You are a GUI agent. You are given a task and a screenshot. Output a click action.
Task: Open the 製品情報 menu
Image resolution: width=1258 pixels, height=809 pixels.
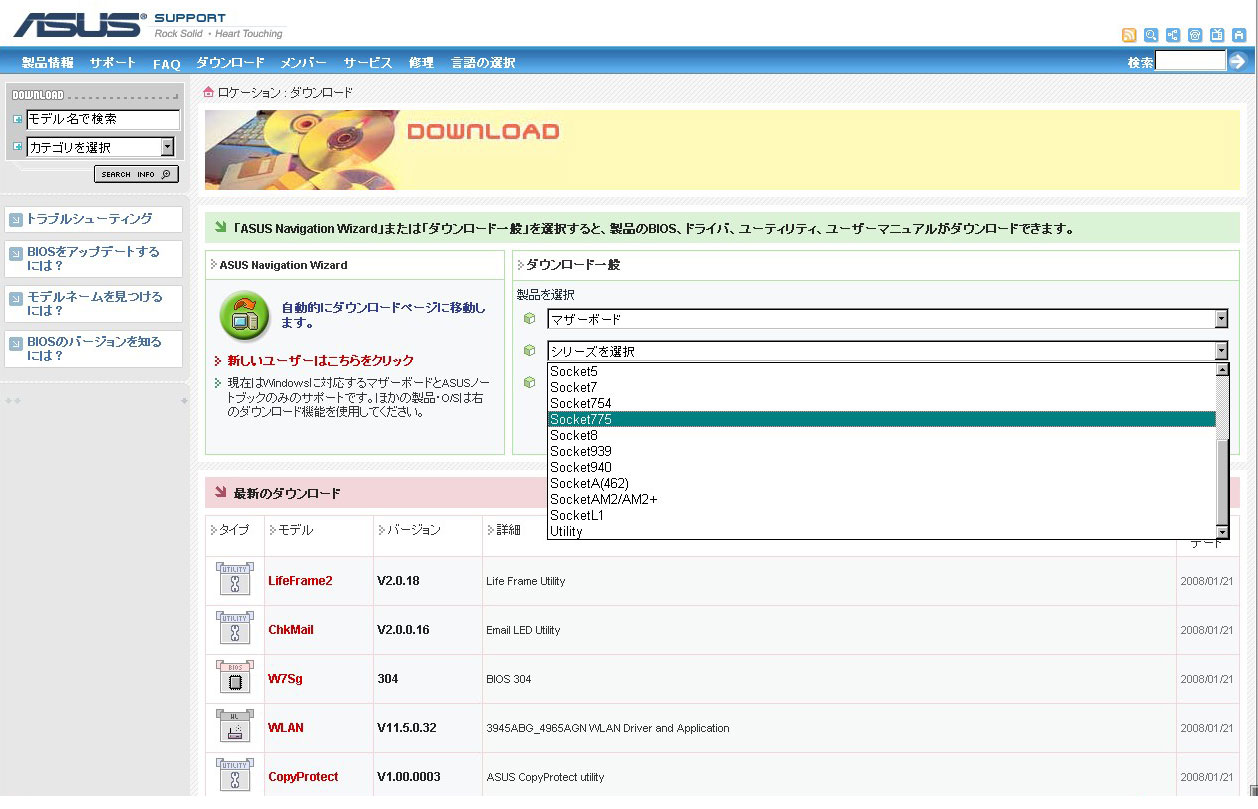(47, 63)
